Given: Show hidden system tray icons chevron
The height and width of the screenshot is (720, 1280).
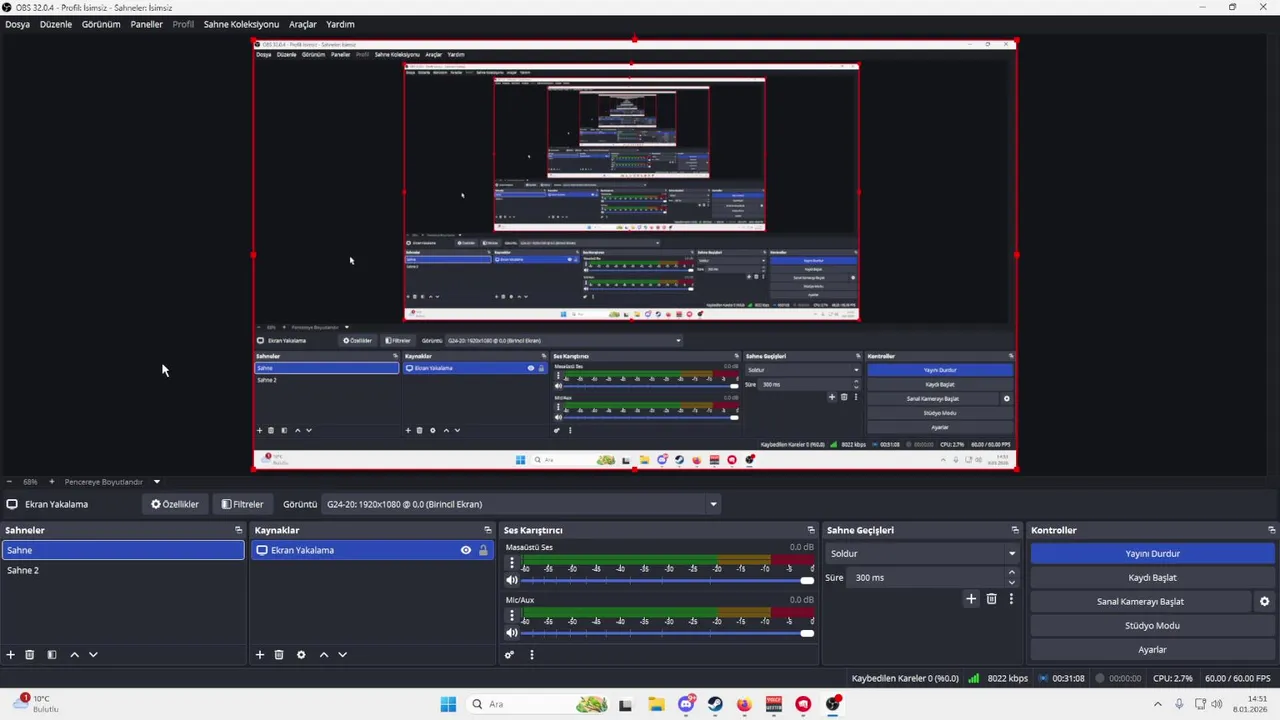Looking at the screenshot, I should click(x=1158, y=704).
